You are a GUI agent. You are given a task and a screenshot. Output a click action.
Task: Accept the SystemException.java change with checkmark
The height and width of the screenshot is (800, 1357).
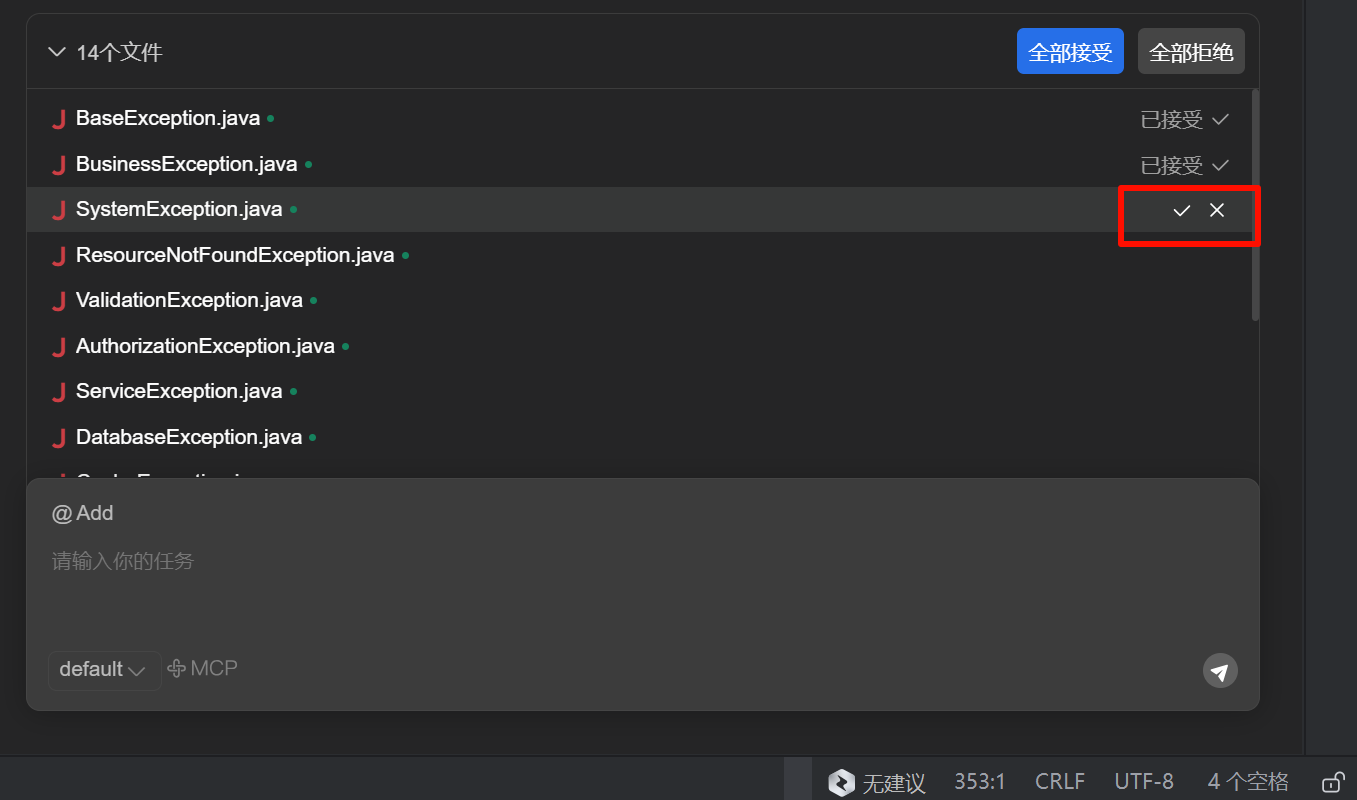coord(1181,210)
